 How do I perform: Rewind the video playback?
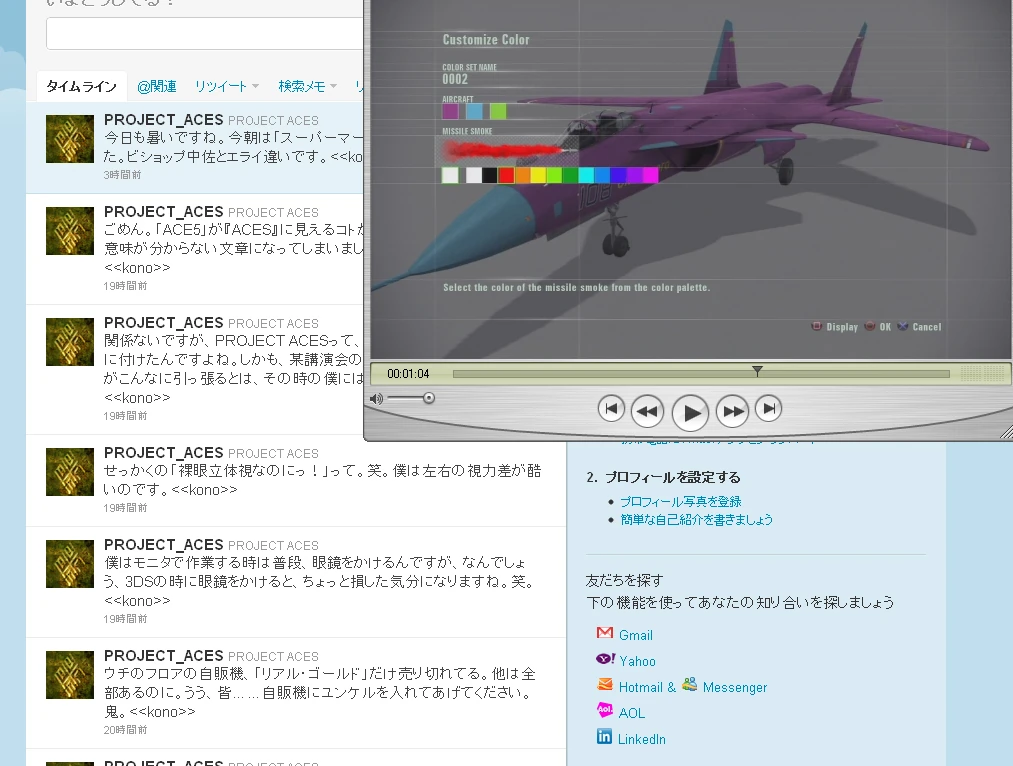click(x=647, y=411)
